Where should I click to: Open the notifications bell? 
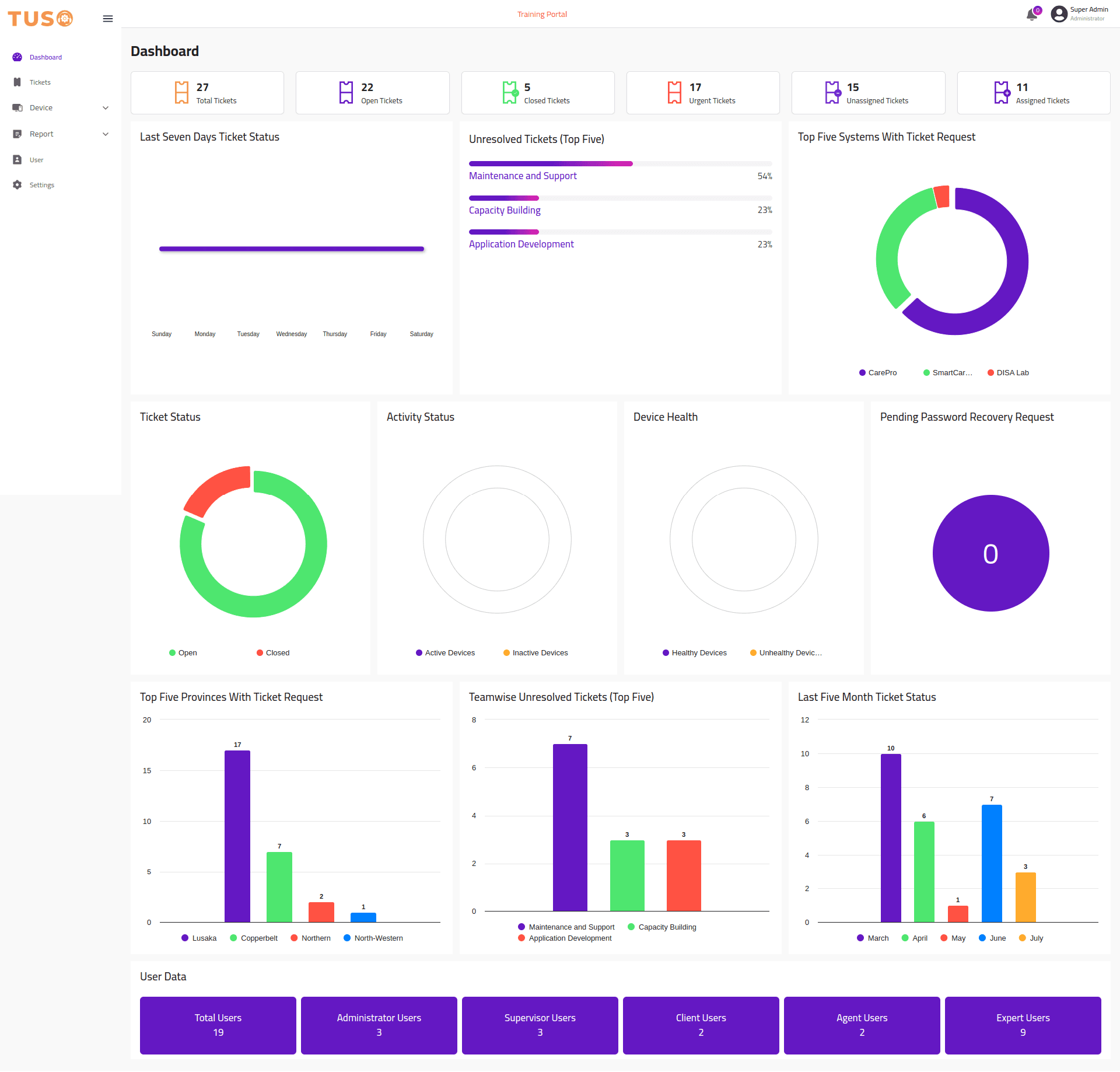(x=1032, y=15)
